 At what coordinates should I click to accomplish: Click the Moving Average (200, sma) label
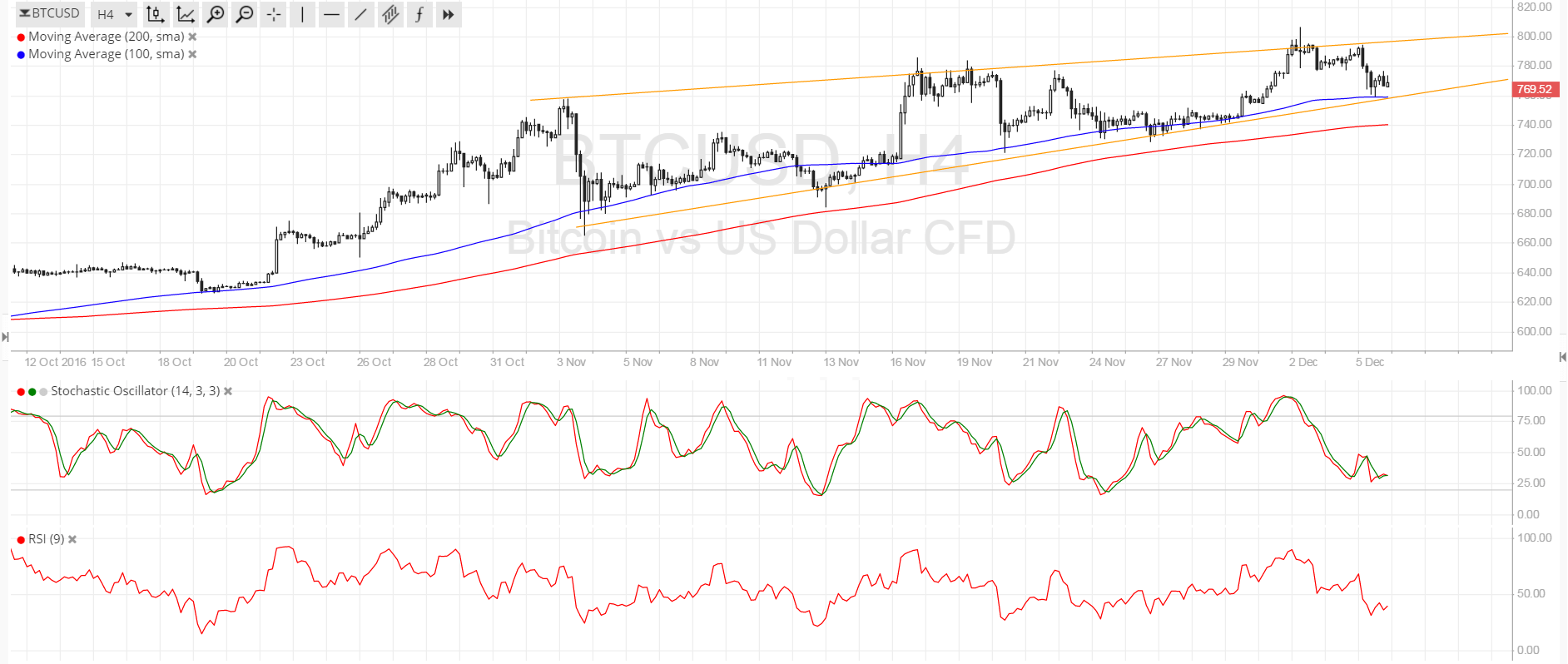tap(107, 37)
